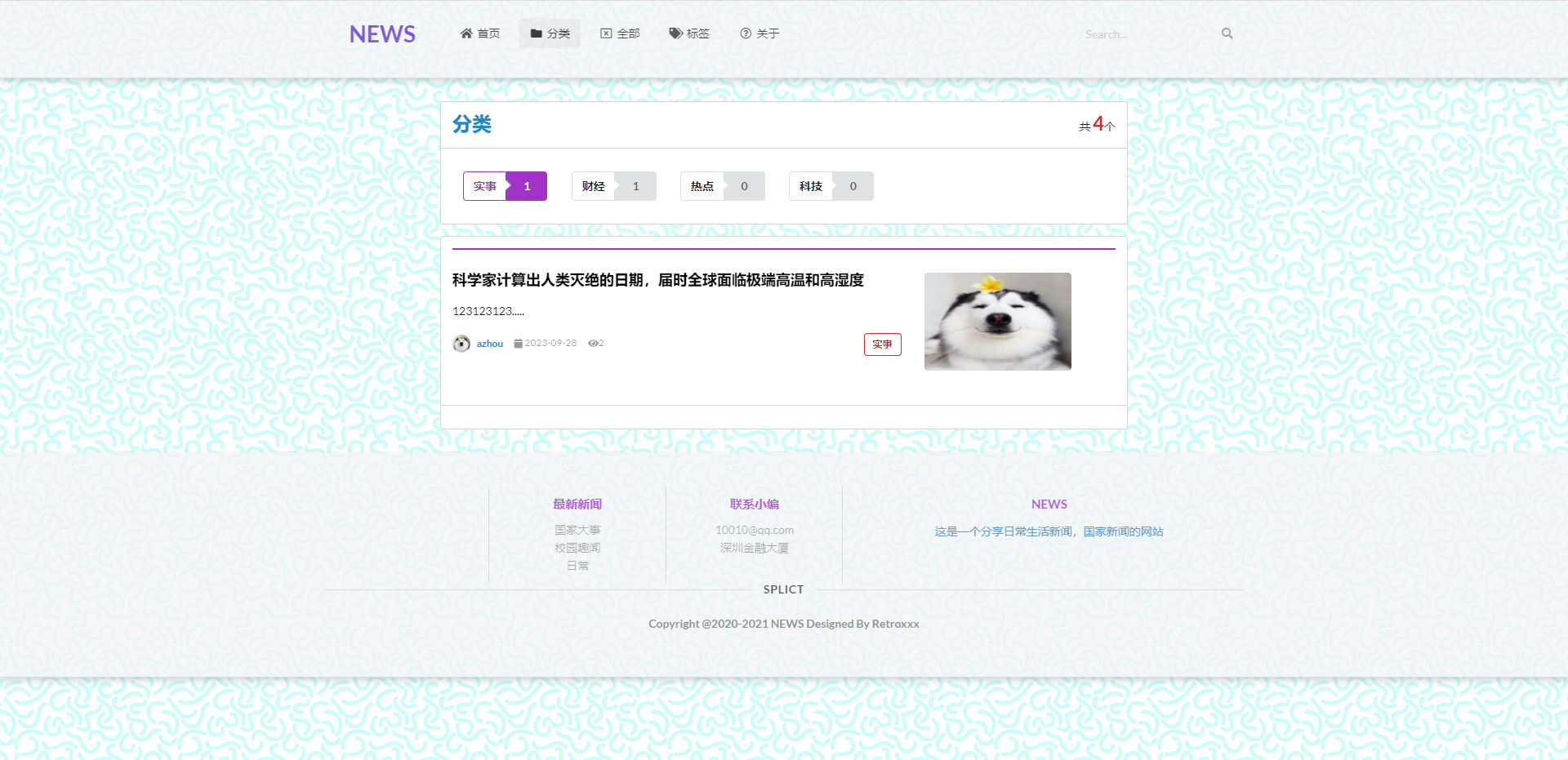Click the search magnifier icon
The height and width of the screenshot is (760, 1568).
pos(1227,33)
